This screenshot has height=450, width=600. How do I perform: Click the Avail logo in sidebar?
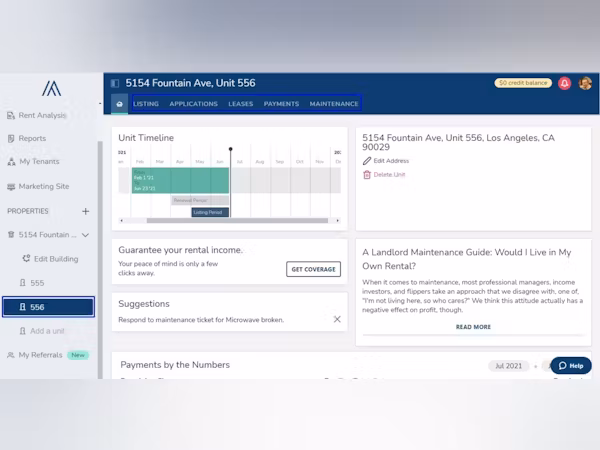pyautogui.click(x=51, y=88)
